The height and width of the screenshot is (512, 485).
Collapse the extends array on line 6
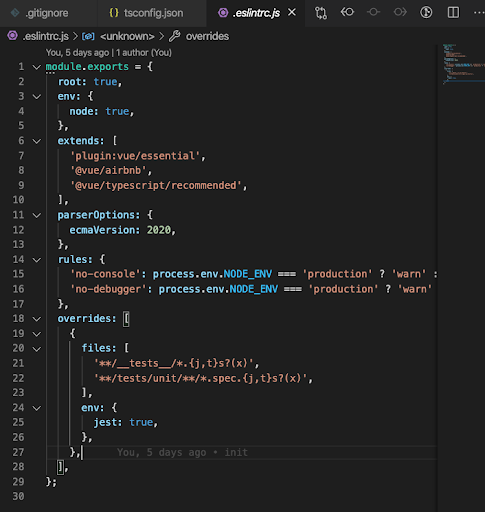pyautogui.click(x=37, y=141)
